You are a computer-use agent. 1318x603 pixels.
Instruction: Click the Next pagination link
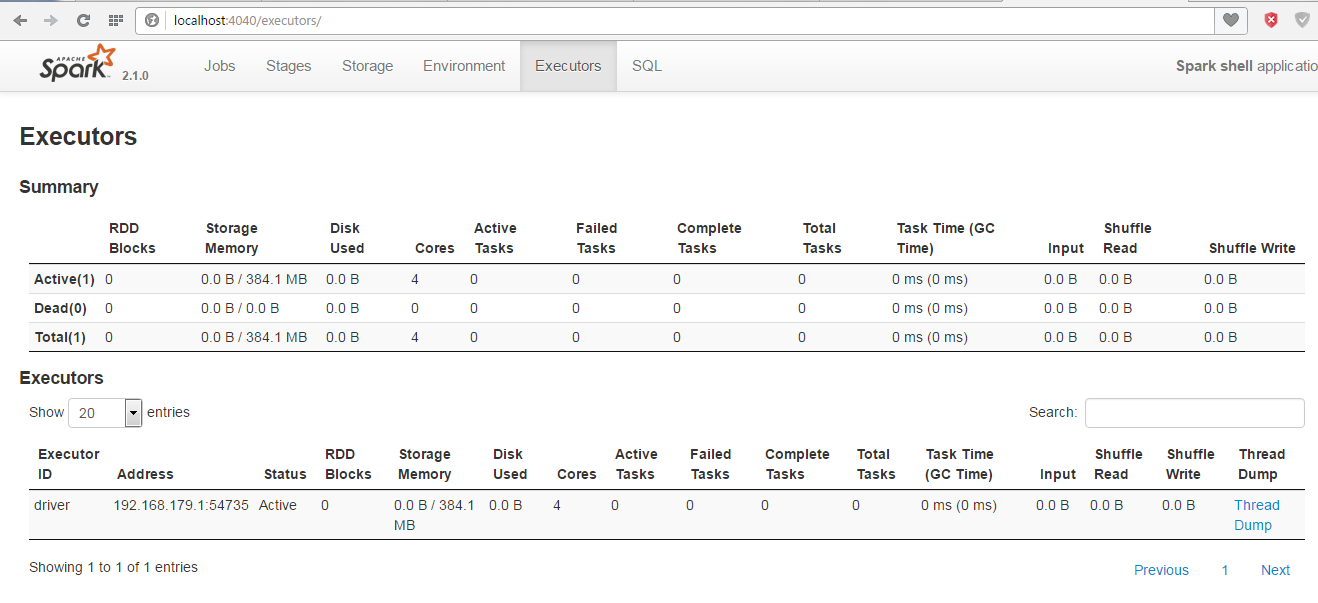coord(1275,570)
